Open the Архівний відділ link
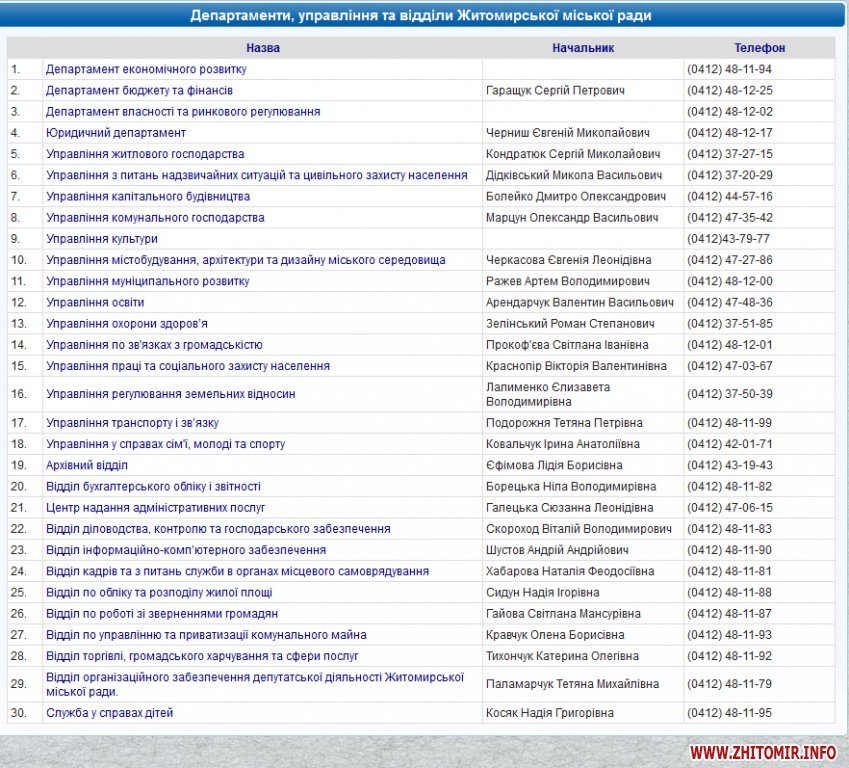This screenshot has height=768, width=849. 87,465
